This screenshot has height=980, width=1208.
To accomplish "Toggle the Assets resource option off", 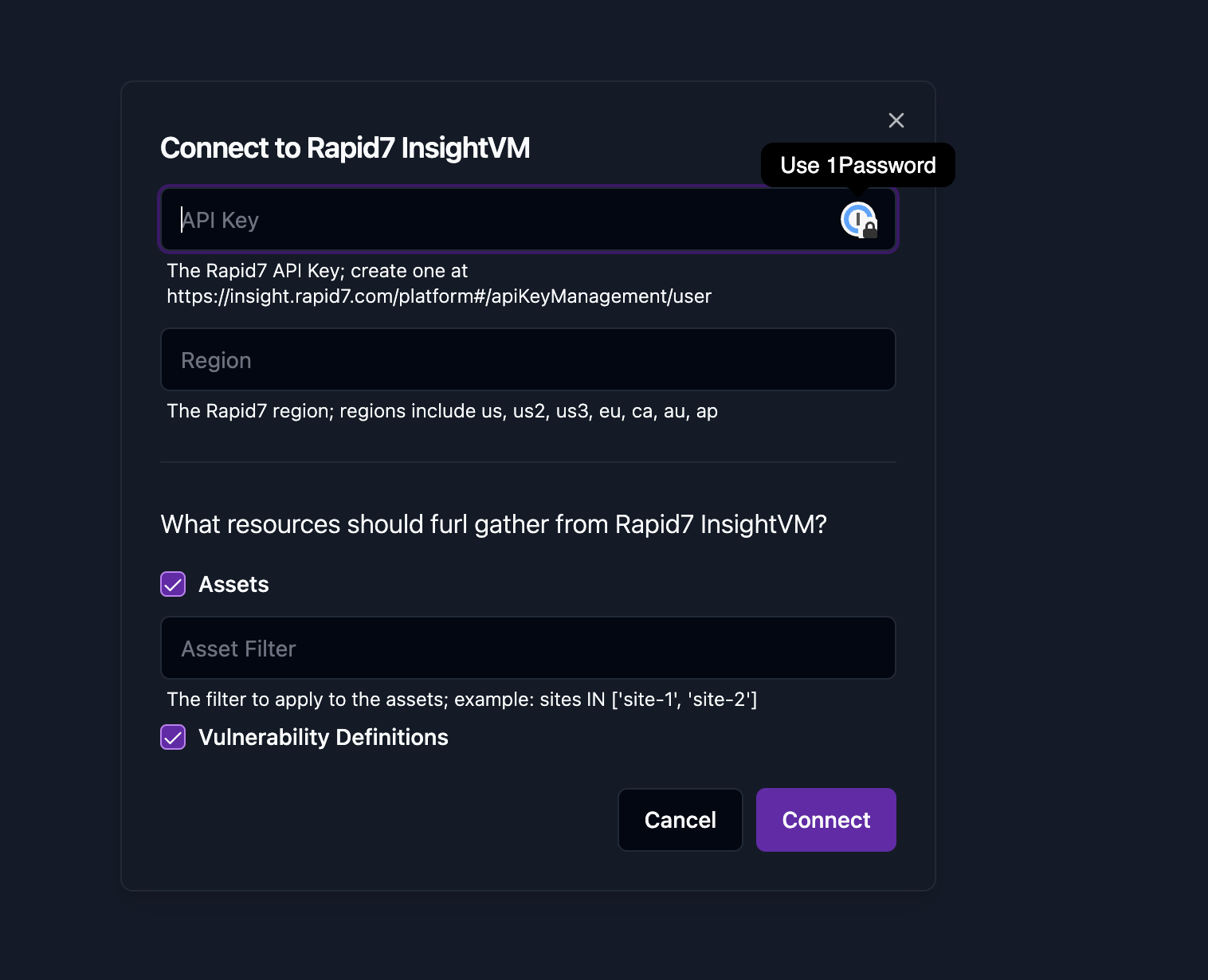I will [173, 584].
